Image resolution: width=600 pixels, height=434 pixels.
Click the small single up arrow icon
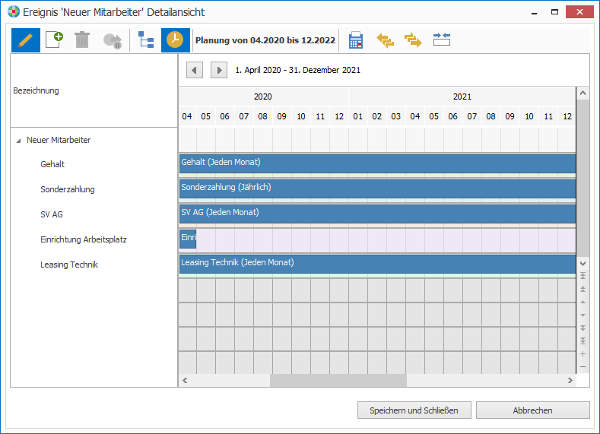click(583, 302)
